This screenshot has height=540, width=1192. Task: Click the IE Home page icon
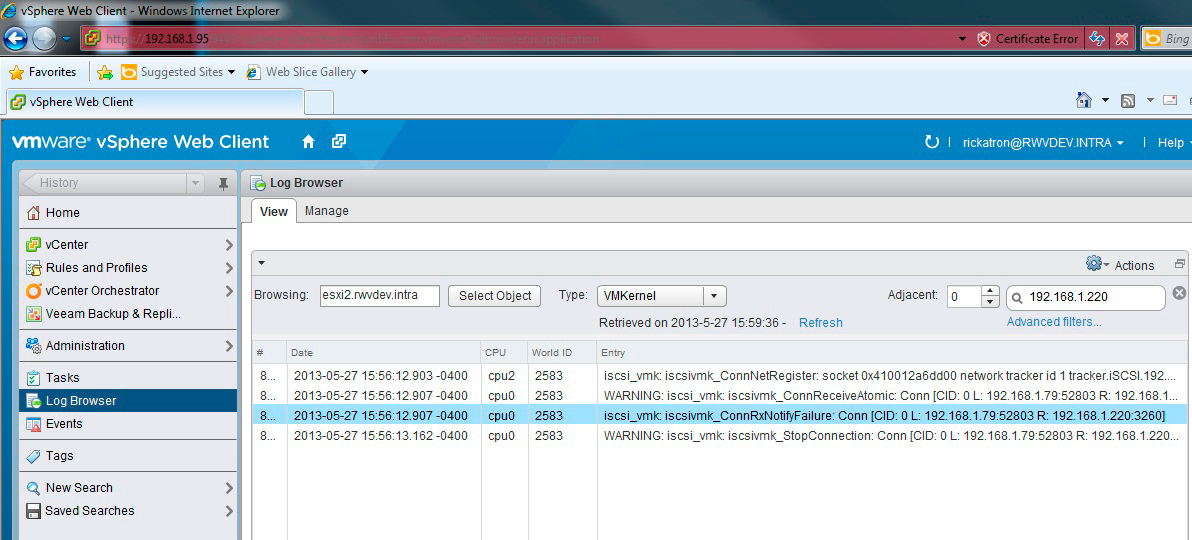(1084, 100)
